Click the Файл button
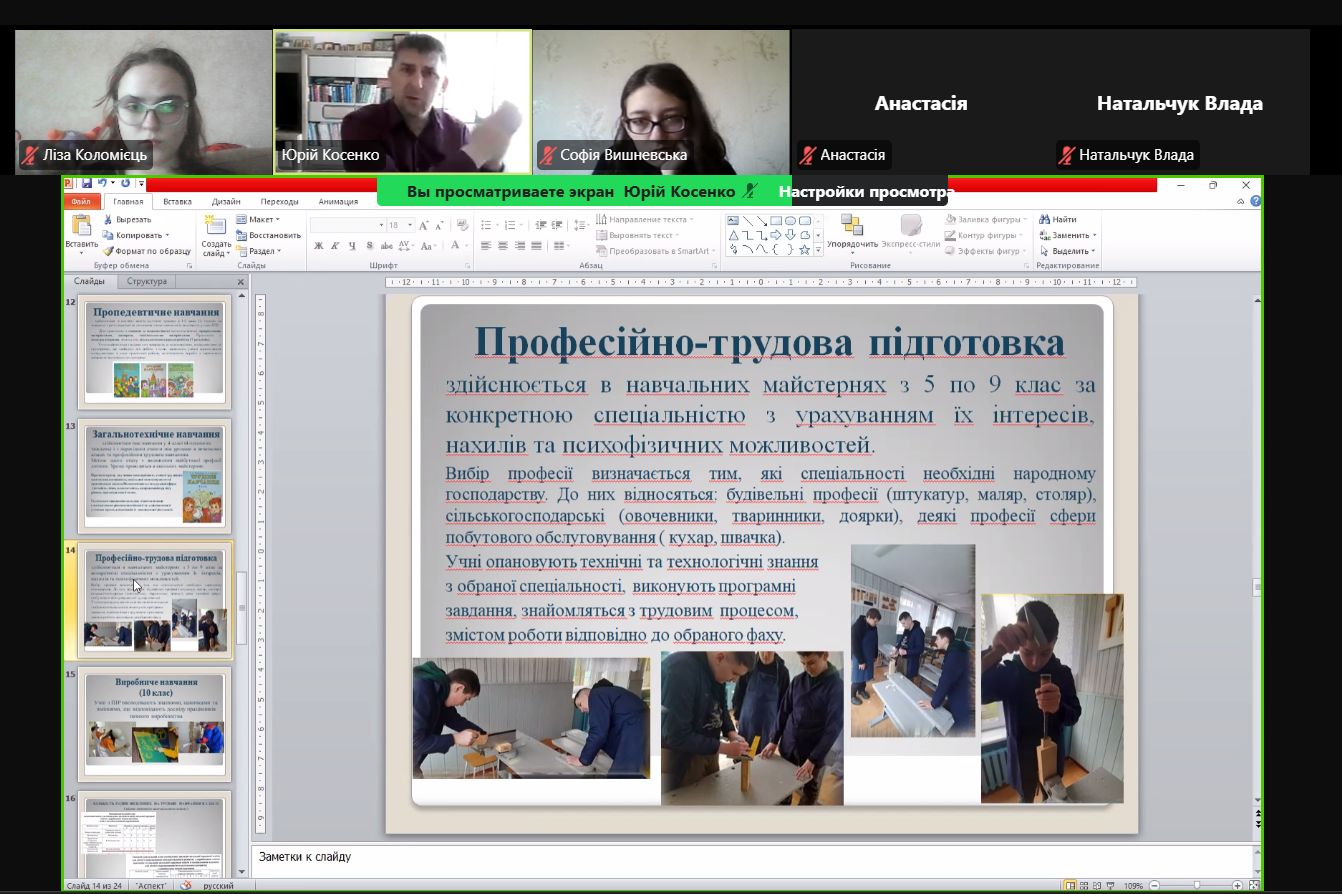This screenshot has height=894, width=1342. [80, 201]
